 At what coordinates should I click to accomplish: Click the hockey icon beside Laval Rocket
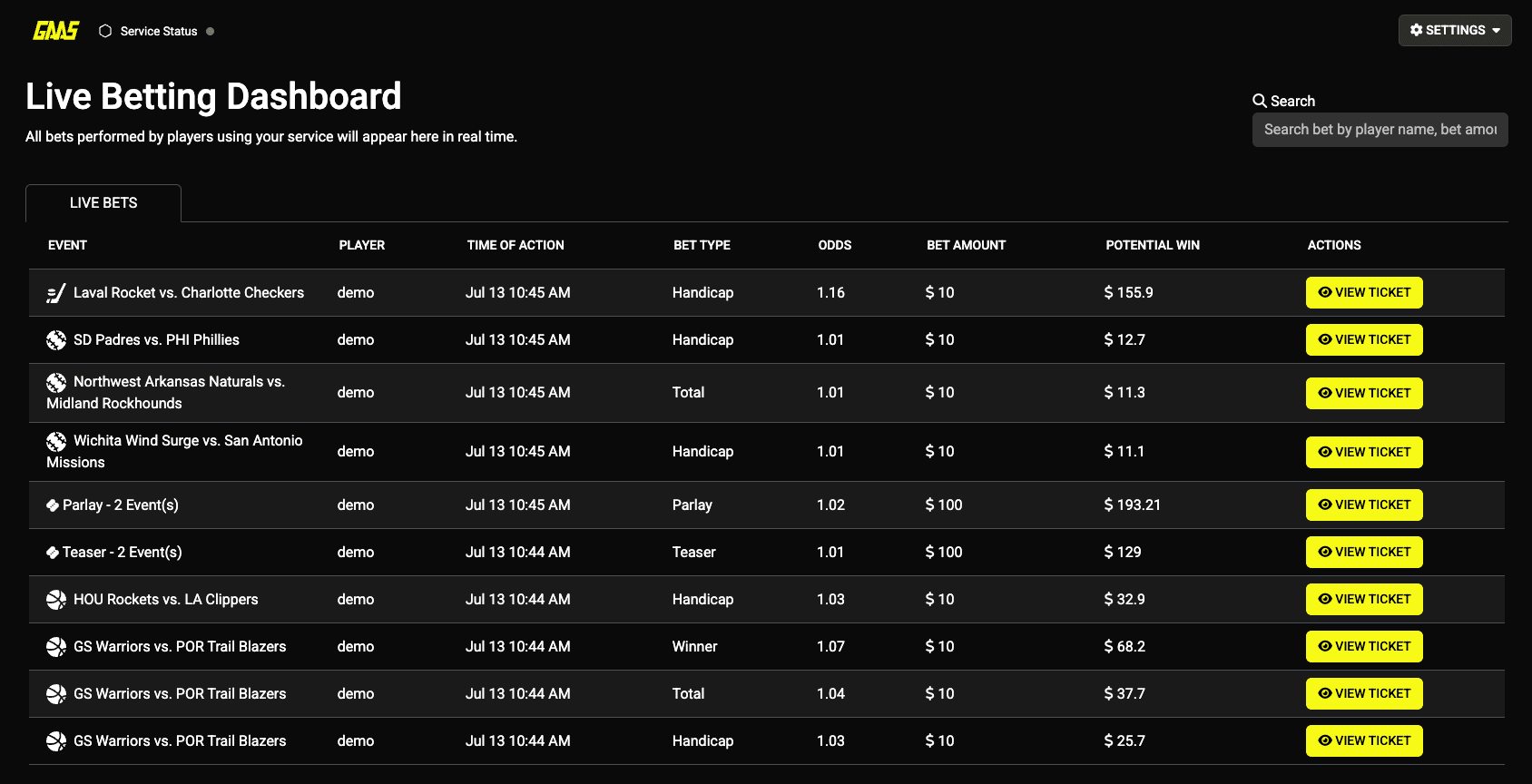tap(56, 293)
